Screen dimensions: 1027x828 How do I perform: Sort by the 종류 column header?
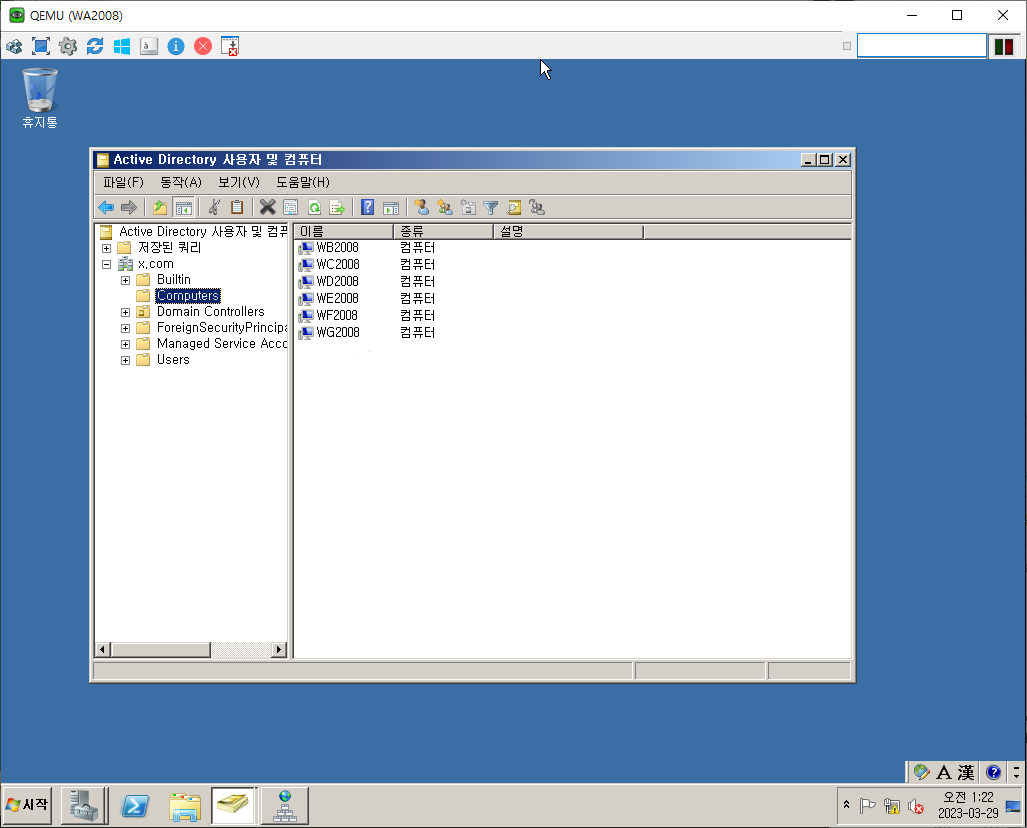(443, 232)
